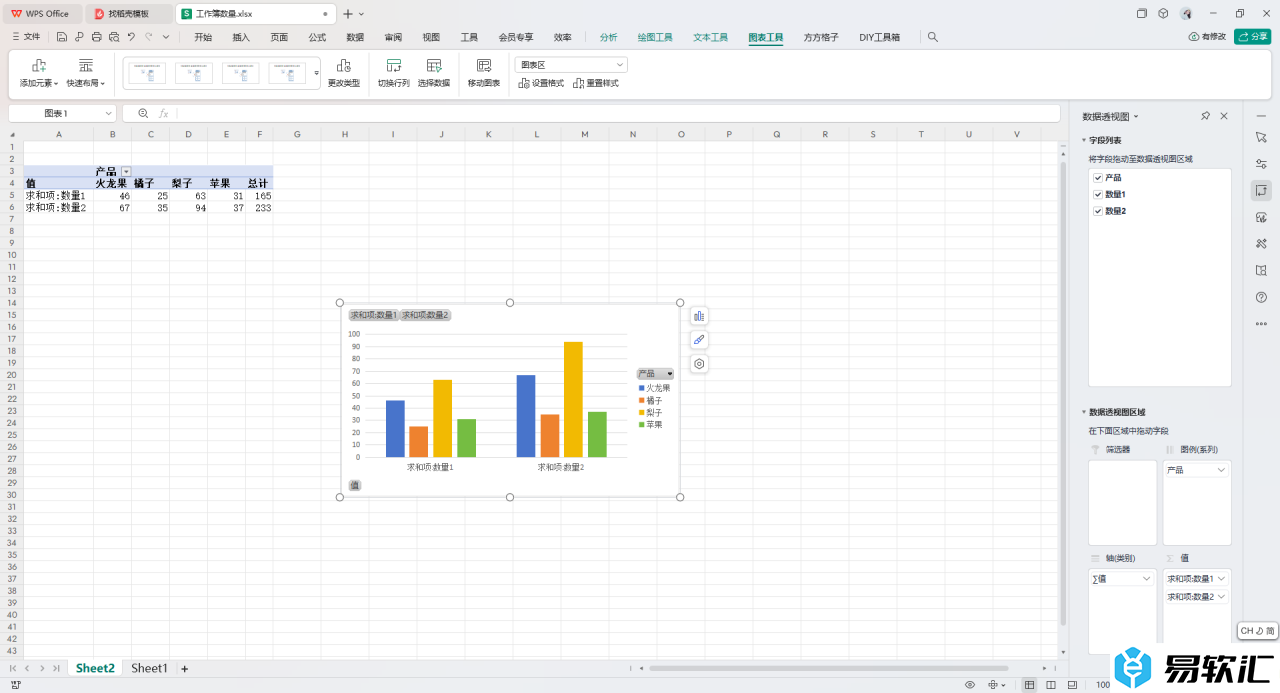Switch to the Sheet1 sheet tab

tap(149, 668)
